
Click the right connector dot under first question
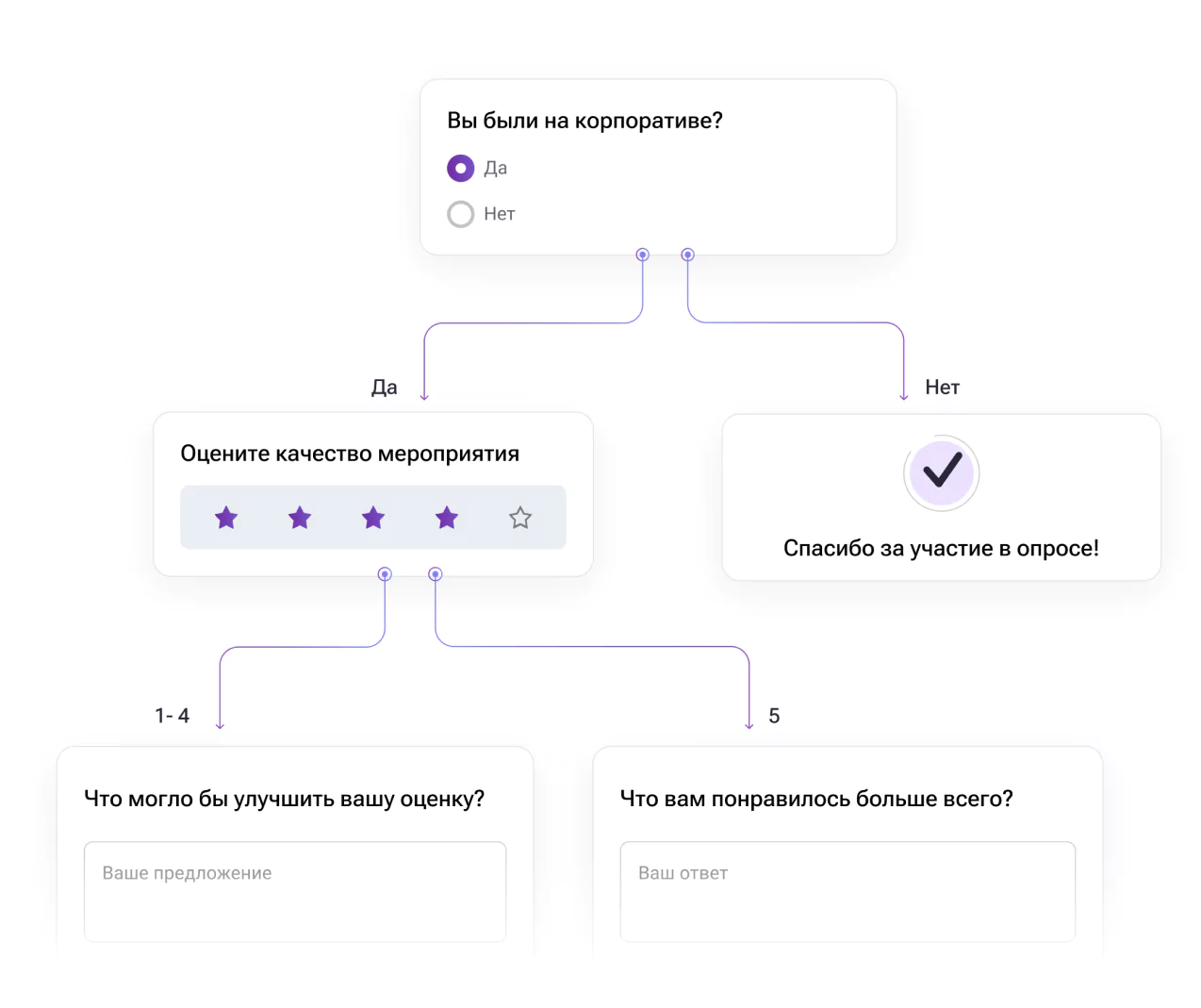pos(688,255)
